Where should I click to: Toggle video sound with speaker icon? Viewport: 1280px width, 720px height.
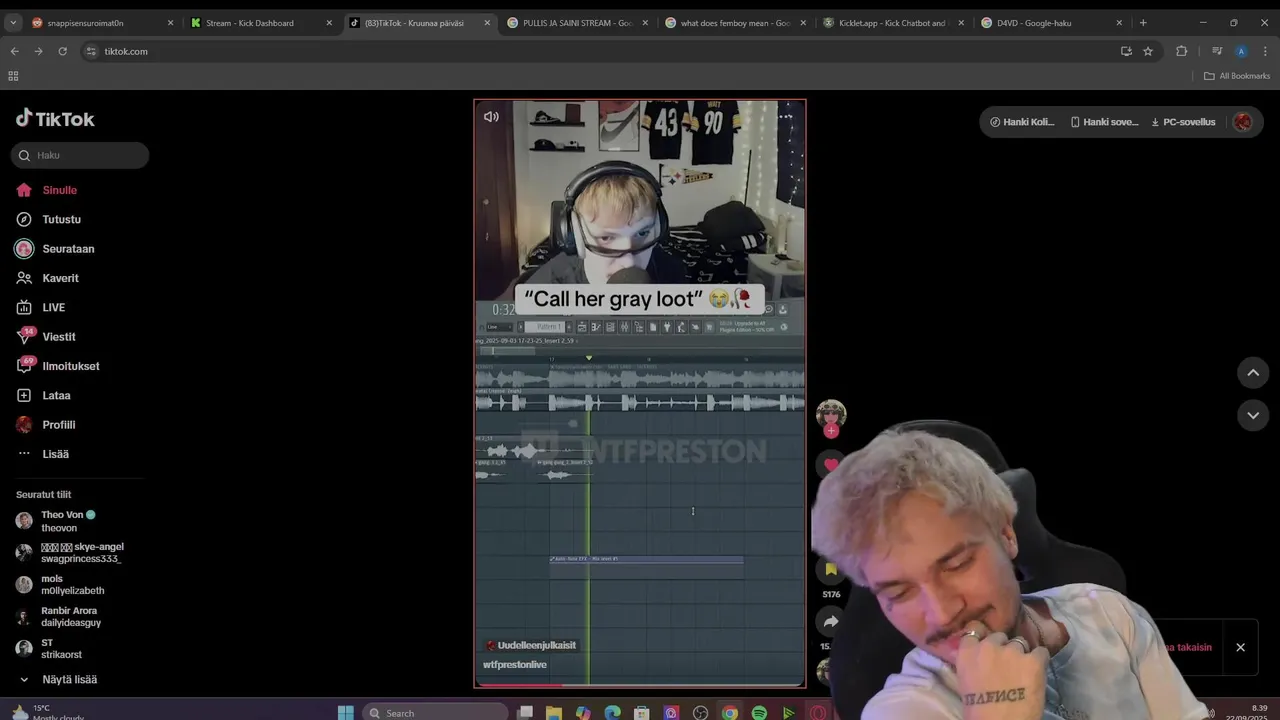pos(491,116)
